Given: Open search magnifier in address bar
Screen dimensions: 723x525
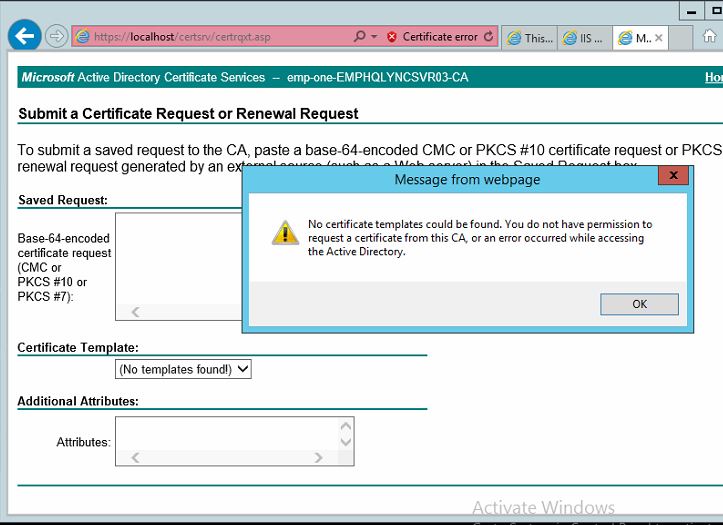Looking at the screenshot, I should 359,36.
